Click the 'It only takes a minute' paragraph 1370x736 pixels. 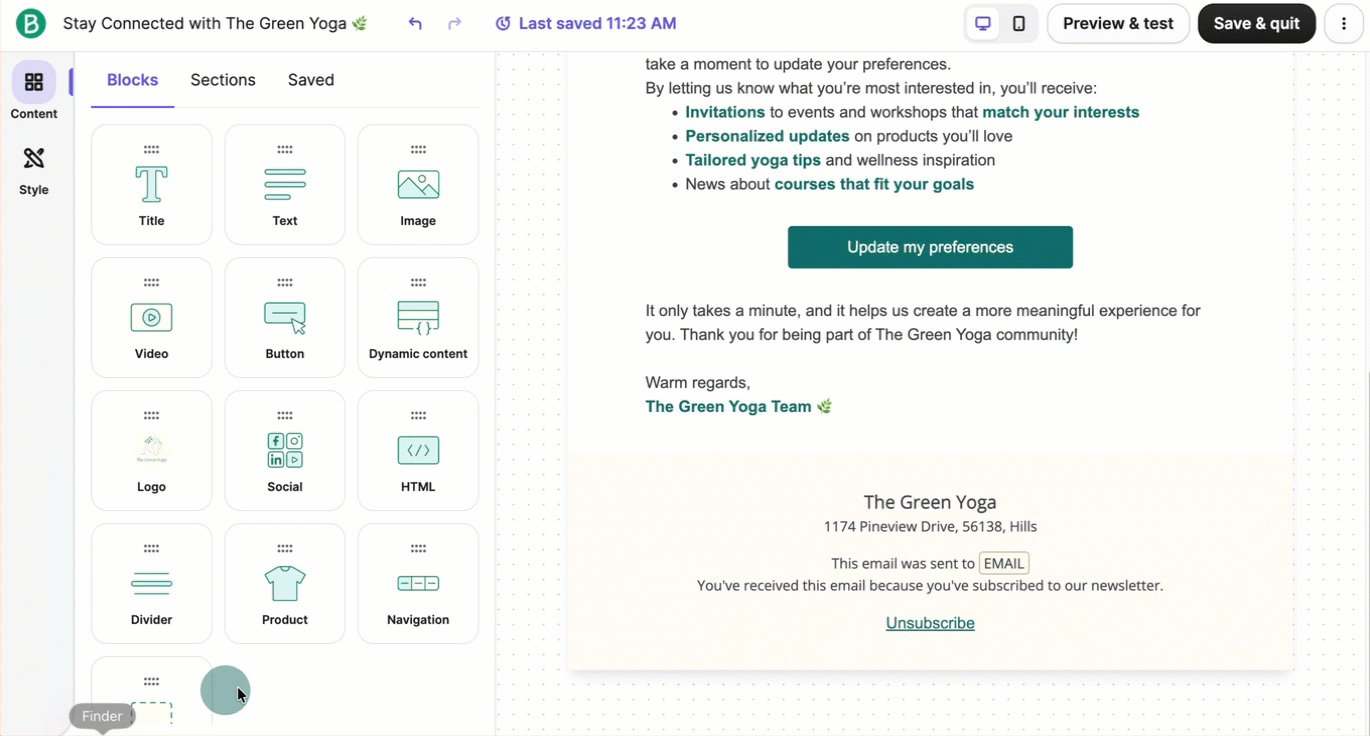[x=923, y=322]
